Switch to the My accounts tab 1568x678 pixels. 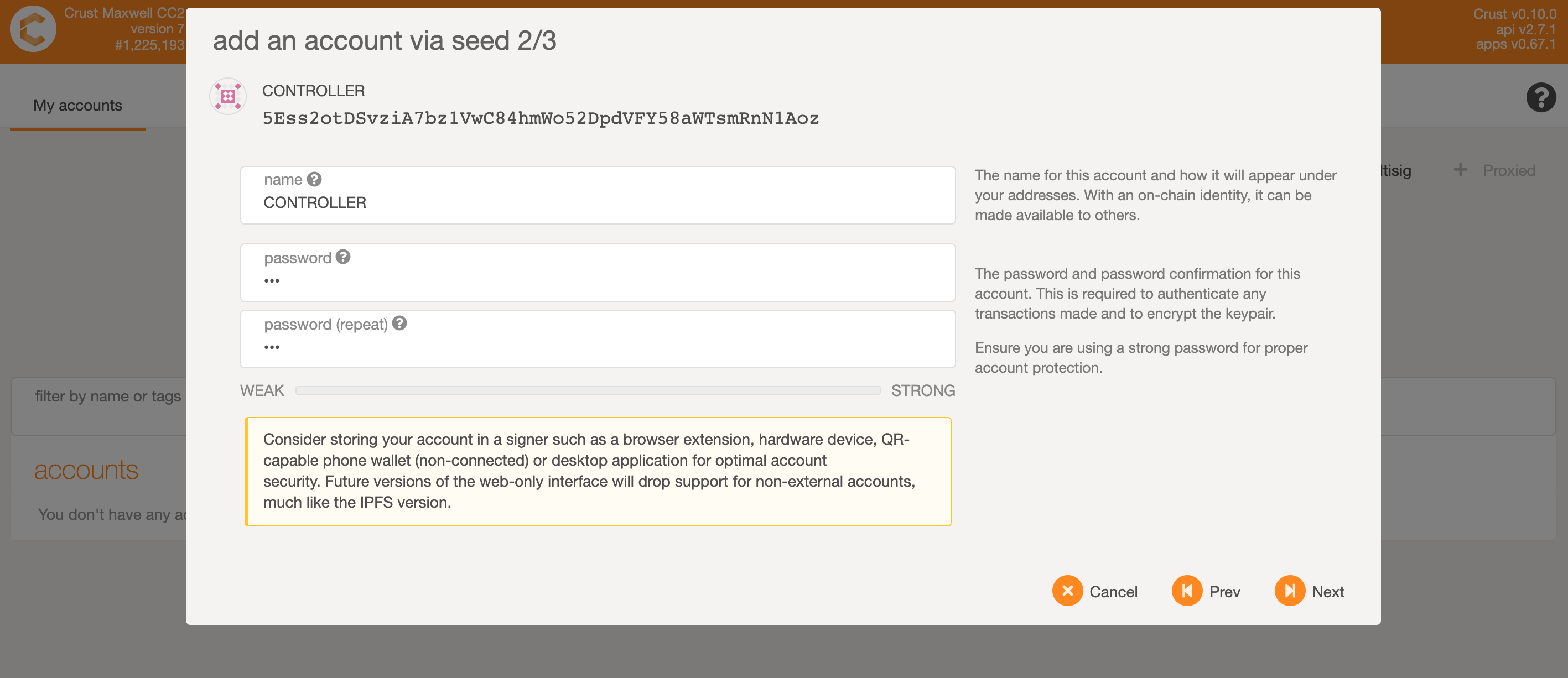click(x=78, y=105)
